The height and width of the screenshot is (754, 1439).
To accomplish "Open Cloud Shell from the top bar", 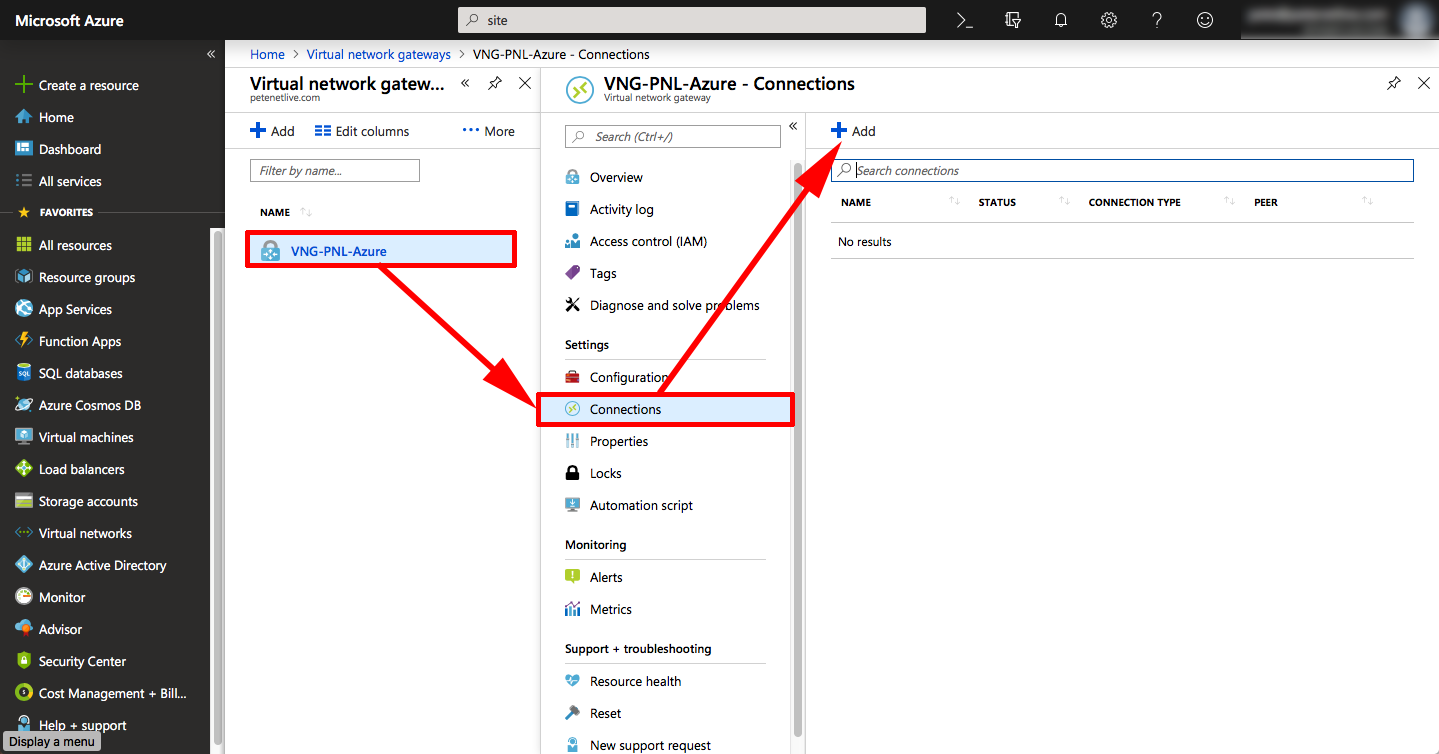I will click(x=965, y=20).
